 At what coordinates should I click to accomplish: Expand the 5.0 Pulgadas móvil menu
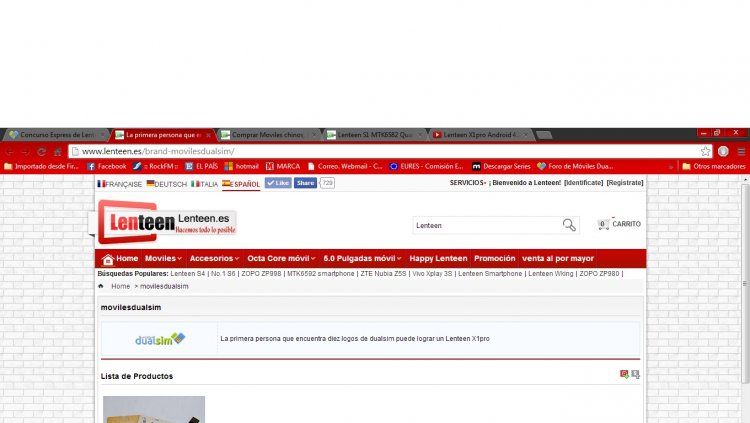pos(362,258)
